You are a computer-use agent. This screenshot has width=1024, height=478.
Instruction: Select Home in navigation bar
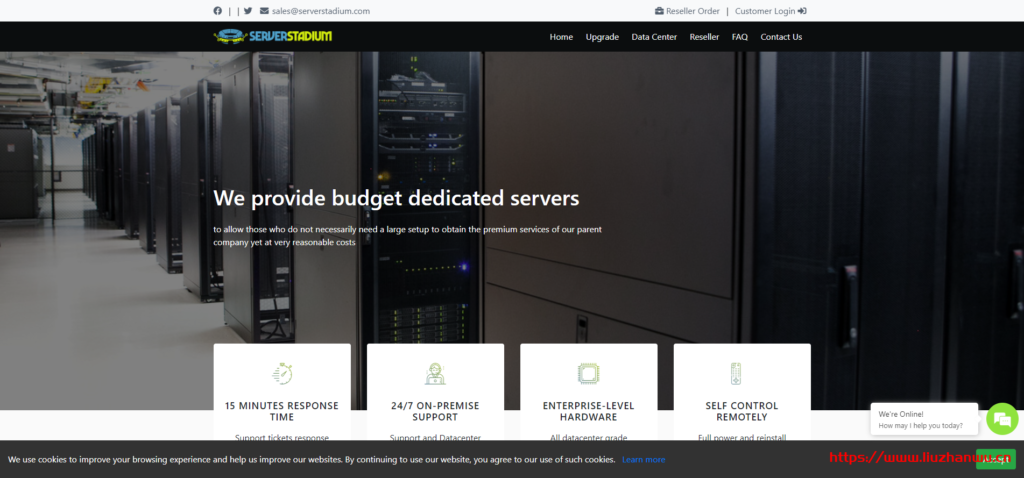[561, 37]
